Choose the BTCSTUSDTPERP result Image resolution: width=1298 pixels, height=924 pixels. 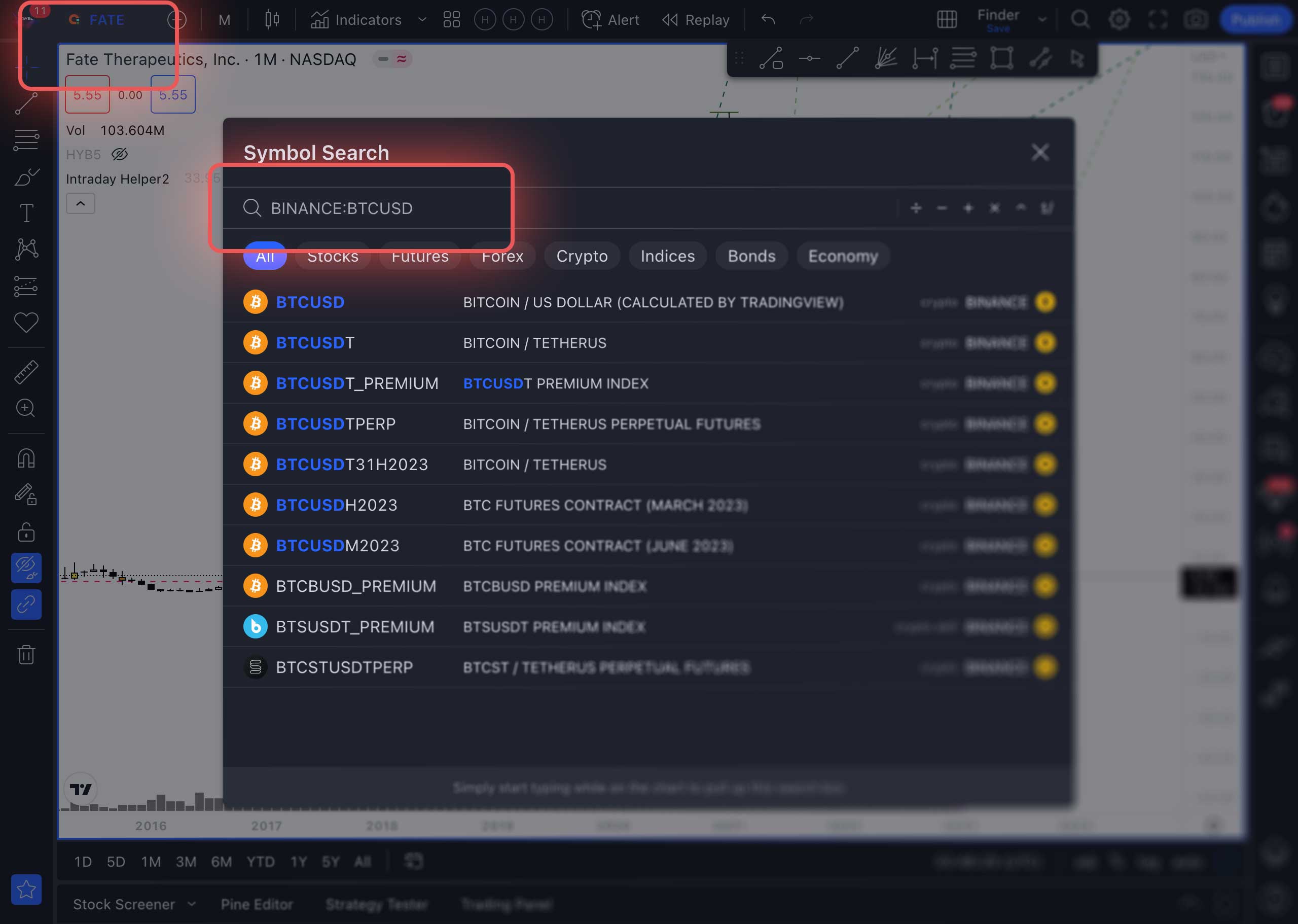click(x=648, y=667)
